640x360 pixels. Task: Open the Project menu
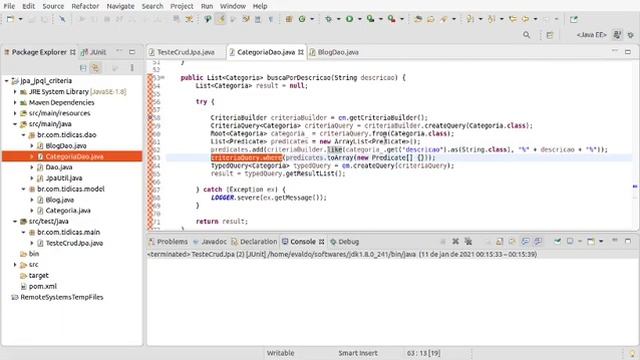tap(182, 6)
